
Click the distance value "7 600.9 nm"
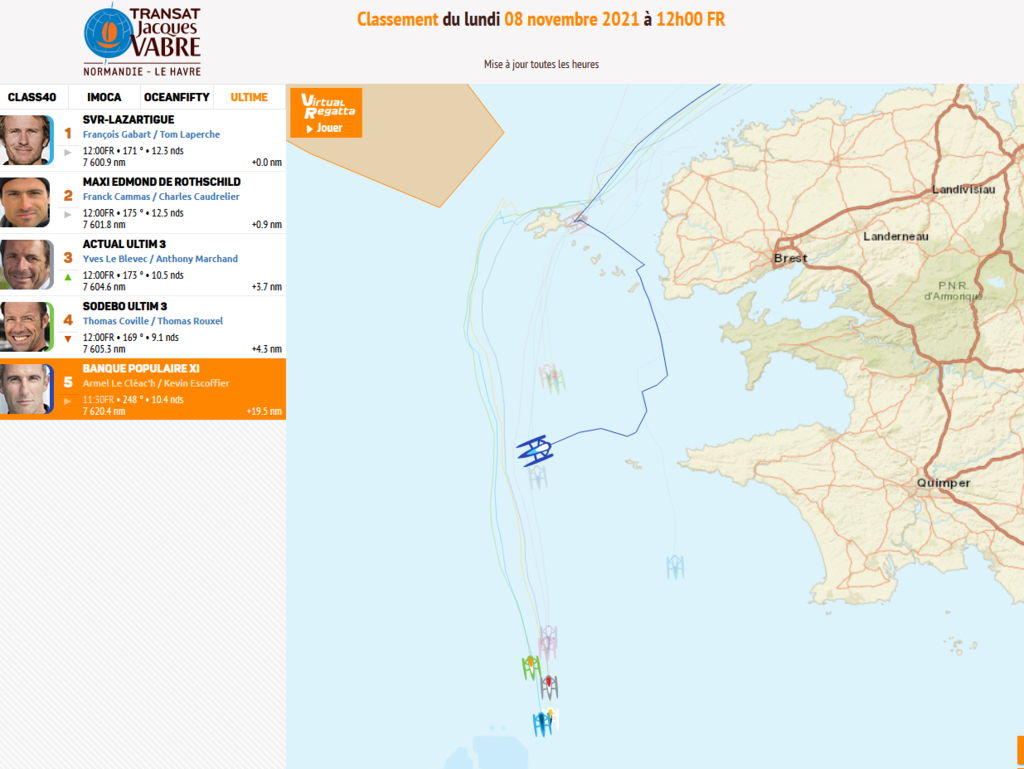tap(104, 163)
